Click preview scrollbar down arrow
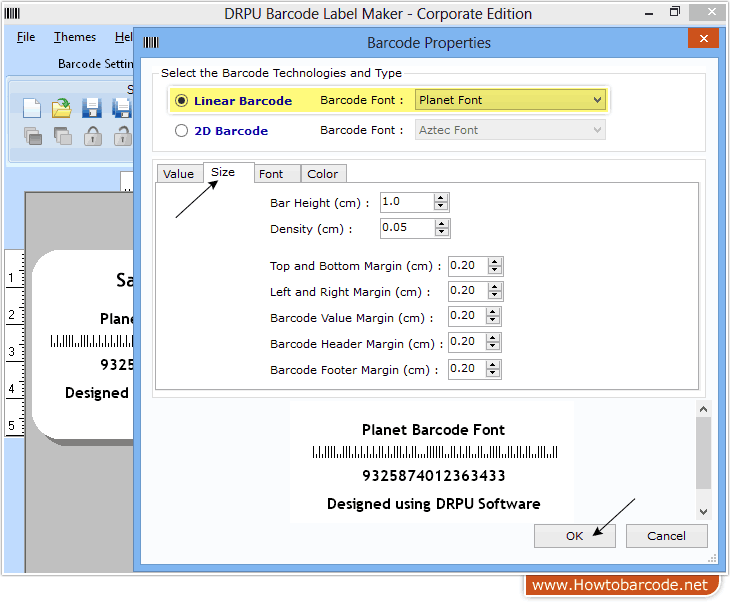730x602 pixels. 703,512
